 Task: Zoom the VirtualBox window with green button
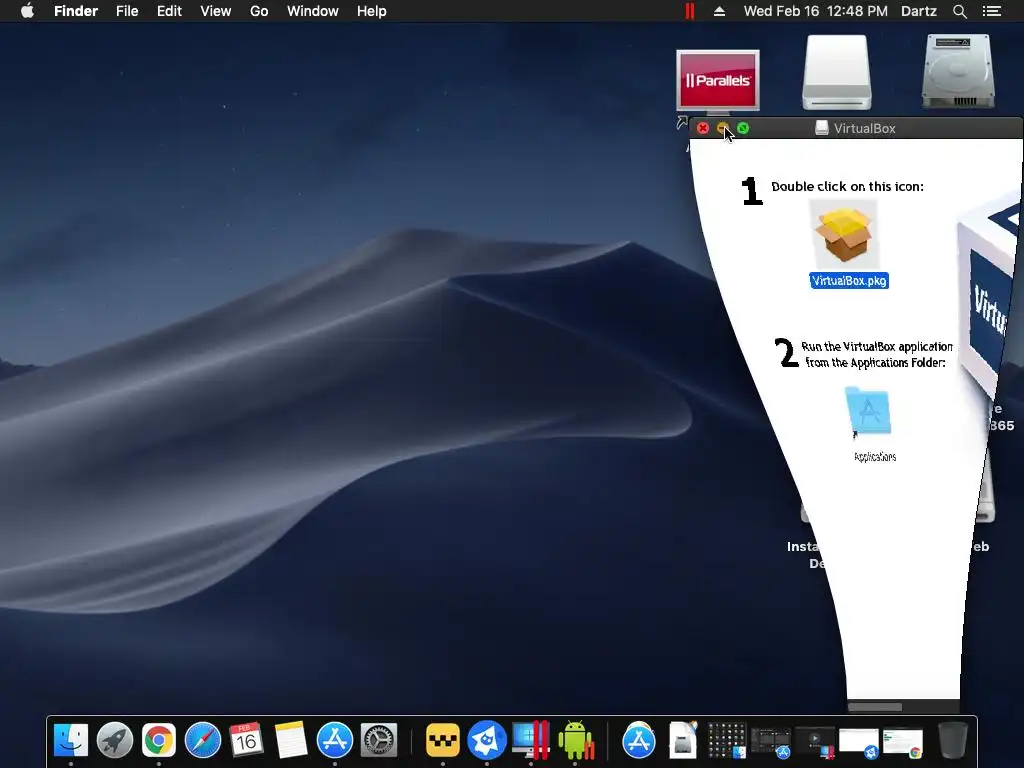743,128
